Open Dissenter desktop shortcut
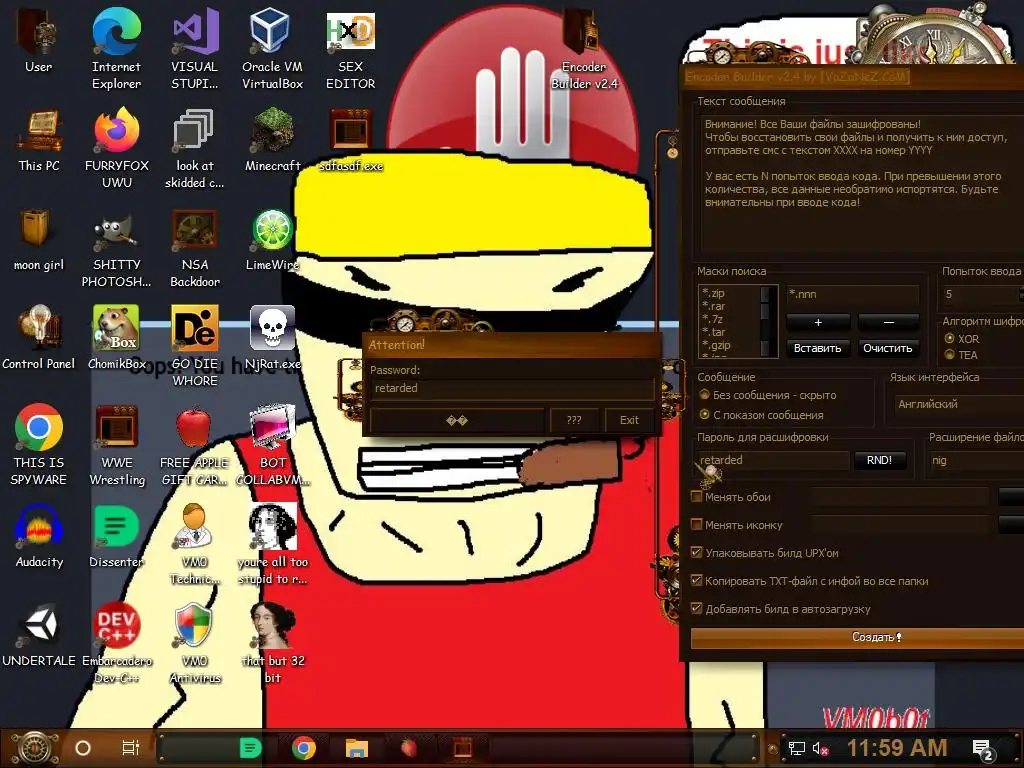Image resolution: width=1024 pixels, height=768 pixels. (117, 536)
